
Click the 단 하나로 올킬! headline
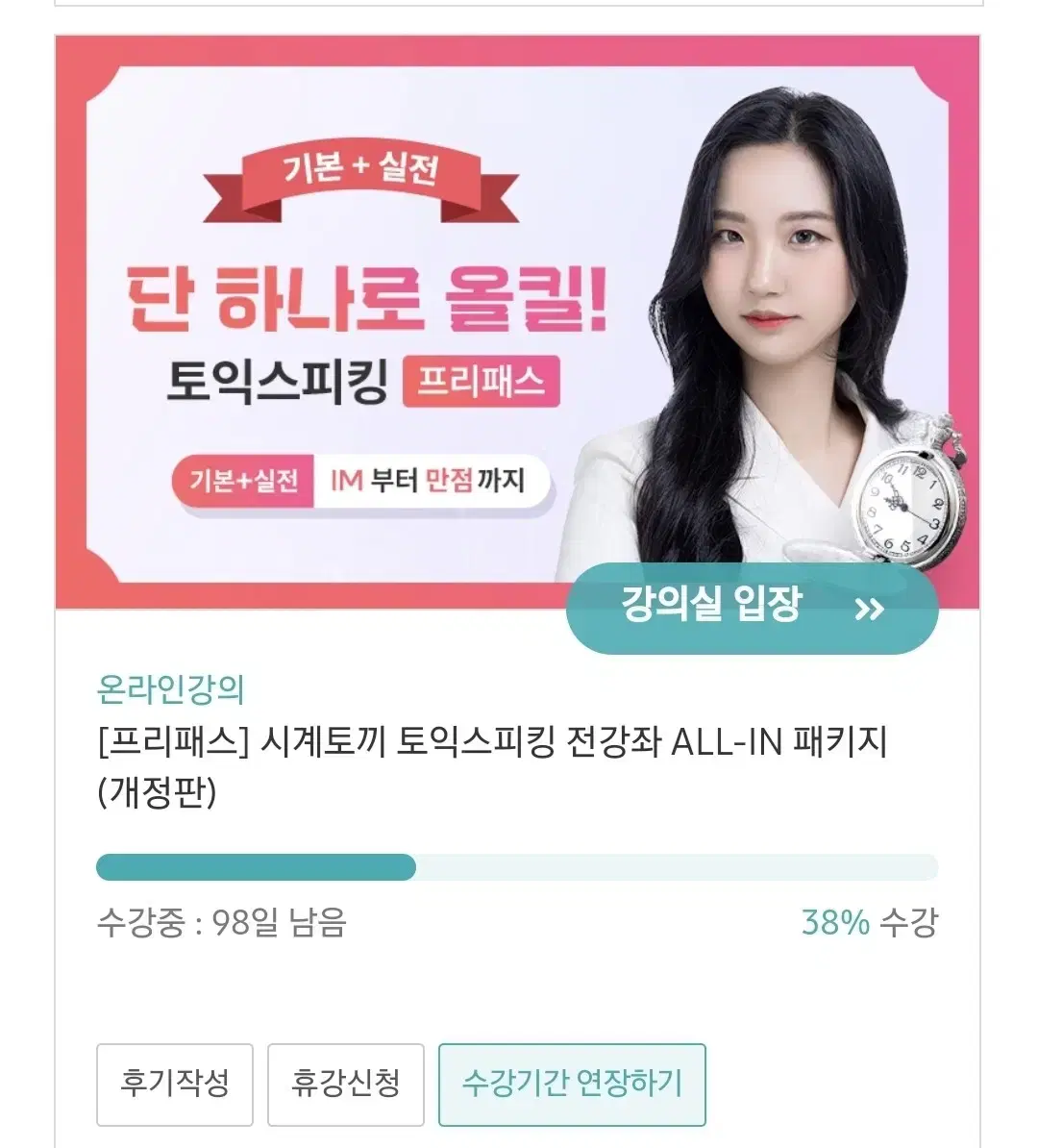coord(367,299)
